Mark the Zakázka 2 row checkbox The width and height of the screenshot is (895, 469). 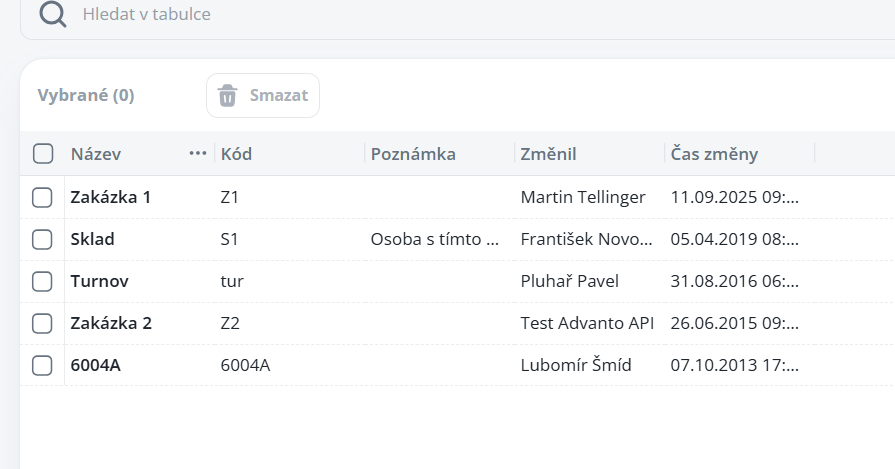click(42, 324)
